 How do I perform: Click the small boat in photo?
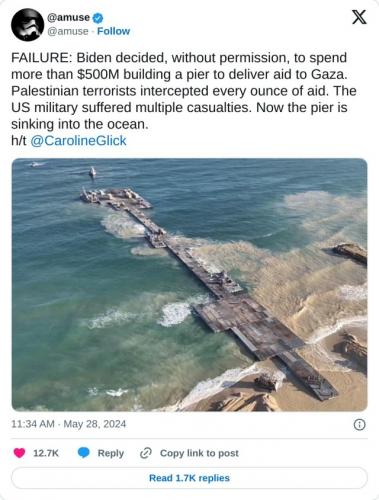pyautogui.click(x=92, y=172)
